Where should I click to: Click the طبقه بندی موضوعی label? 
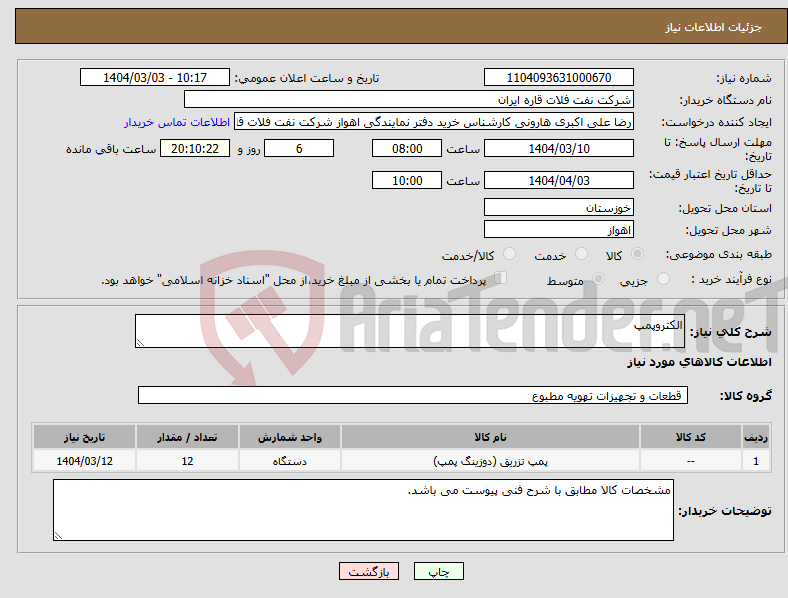click(x=719, y=254)
